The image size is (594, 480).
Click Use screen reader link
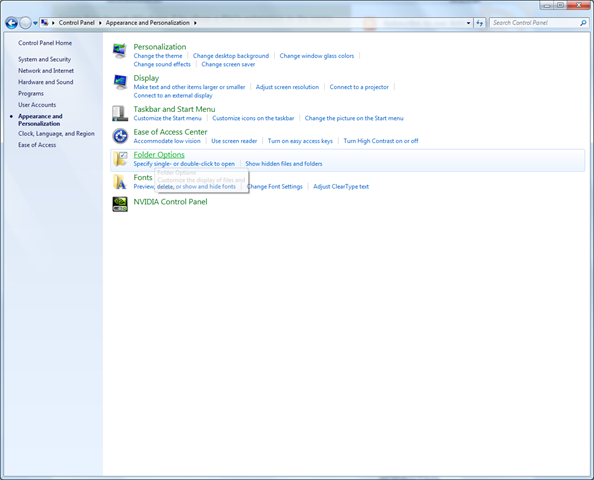click(234, 141)
